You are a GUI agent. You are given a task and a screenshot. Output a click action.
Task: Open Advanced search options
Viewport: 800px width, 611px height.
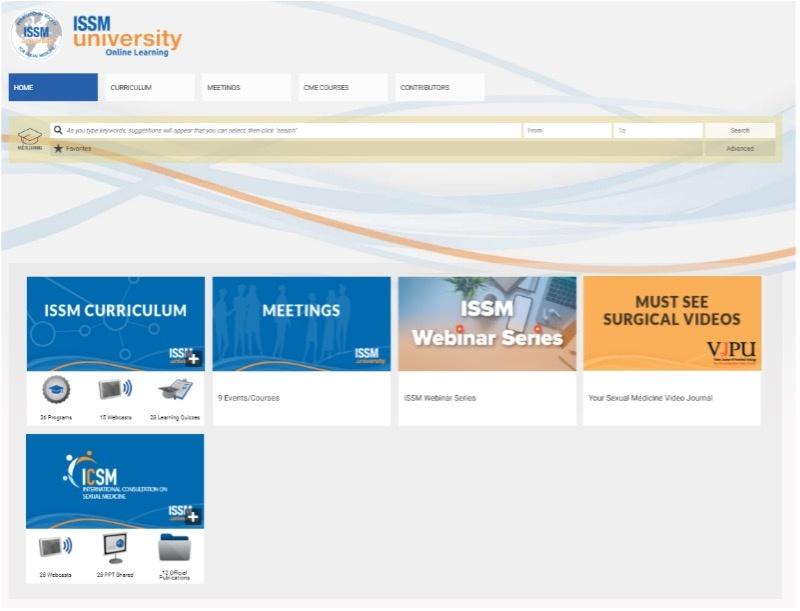click(740, 148)
